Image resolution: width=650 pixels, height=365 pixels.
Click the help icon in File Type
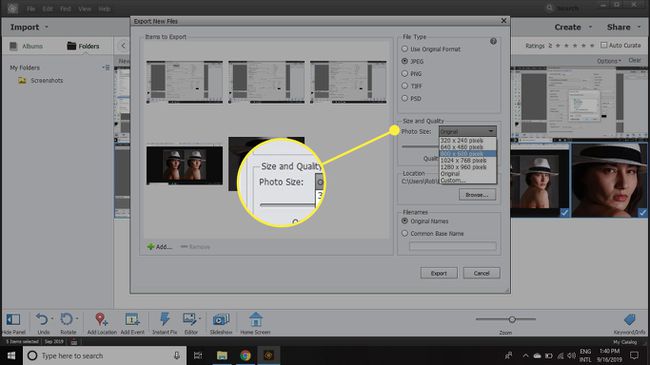pos(493,41)
